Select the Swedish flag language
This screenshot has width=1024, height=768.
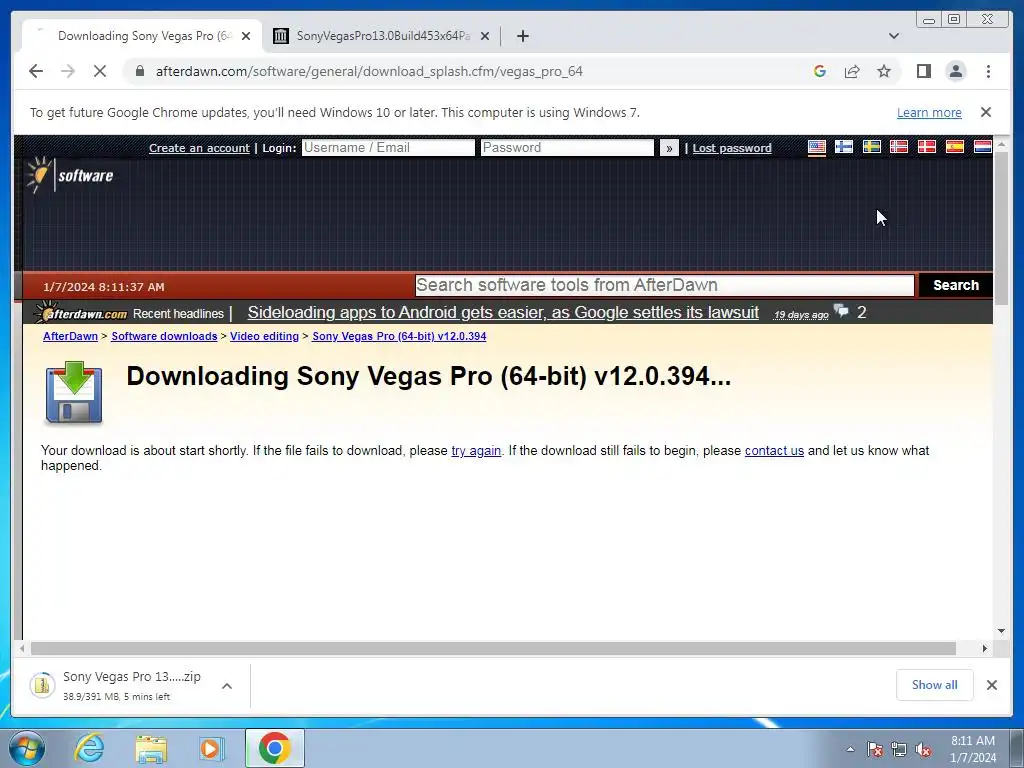pos(871,147)
